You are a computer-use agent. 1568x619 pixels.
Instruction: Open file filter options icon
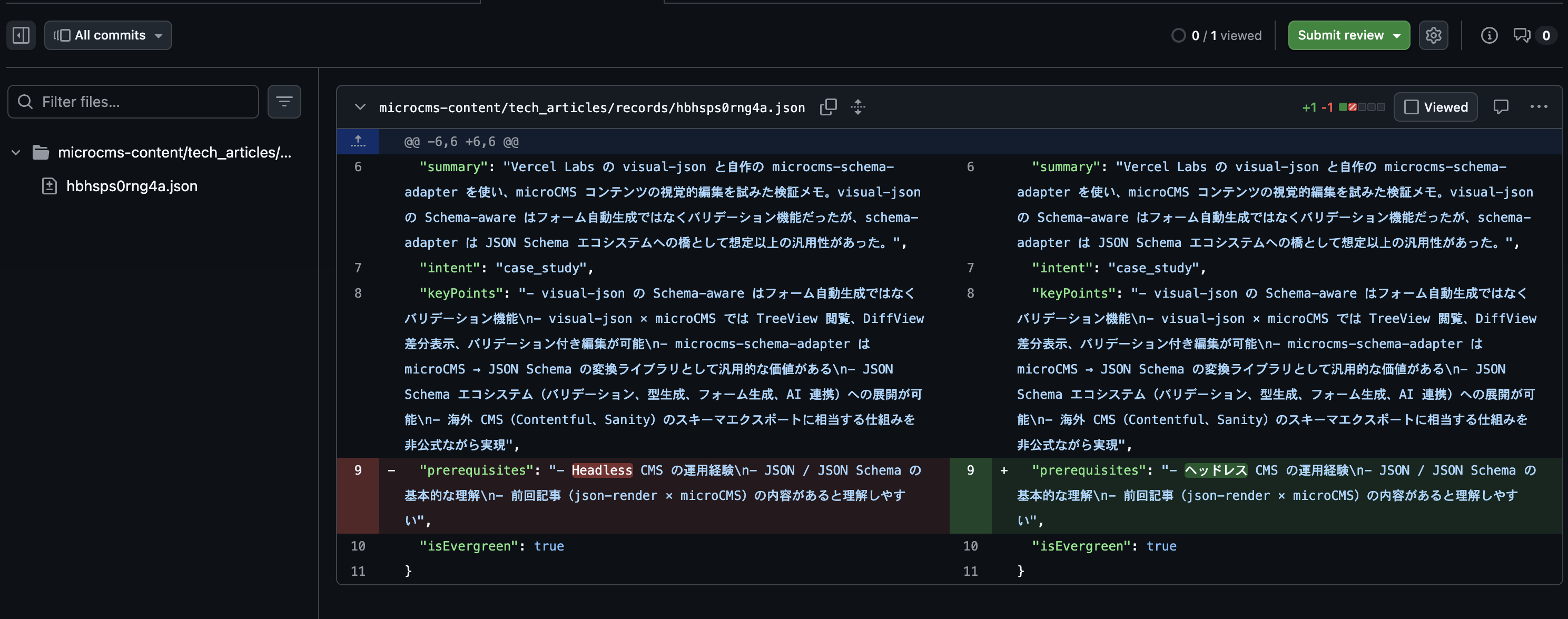284,102
